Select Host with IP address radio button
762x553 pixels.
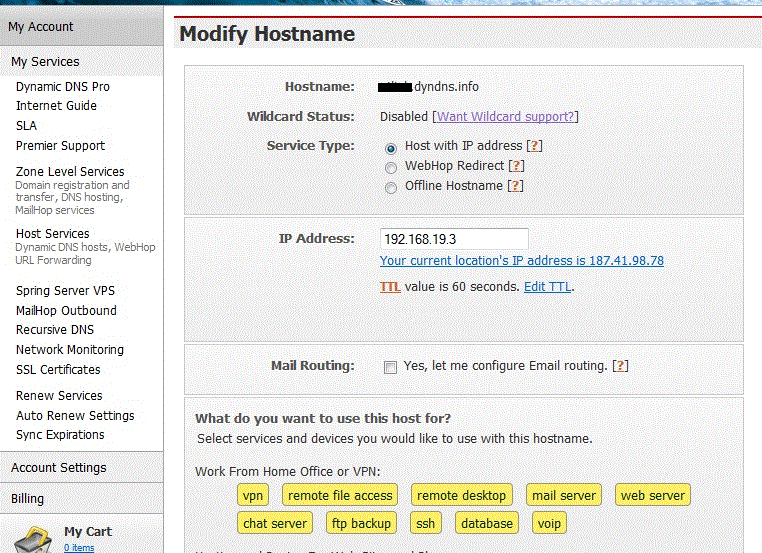click(391, 148)
